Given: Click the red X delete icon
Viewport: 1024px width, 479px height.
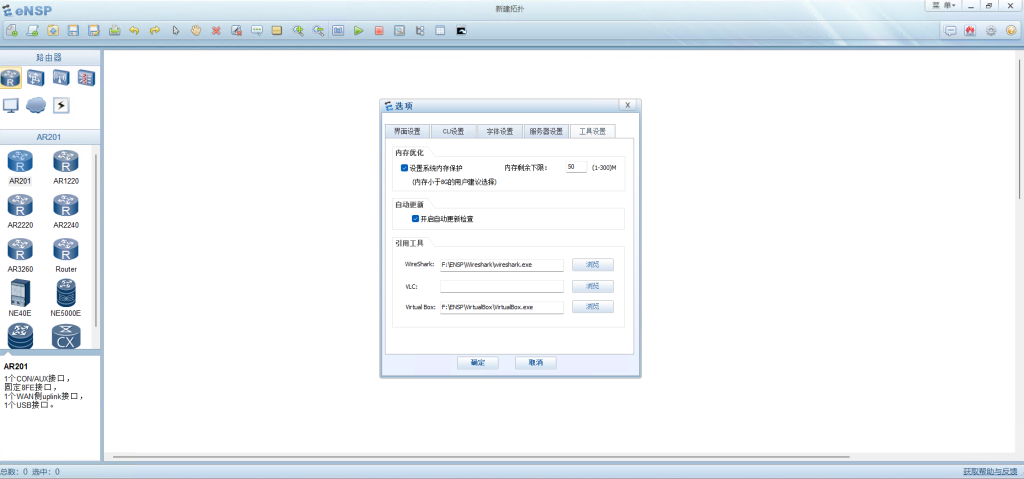Looking at the screenshot, I should tap(216, 31).
